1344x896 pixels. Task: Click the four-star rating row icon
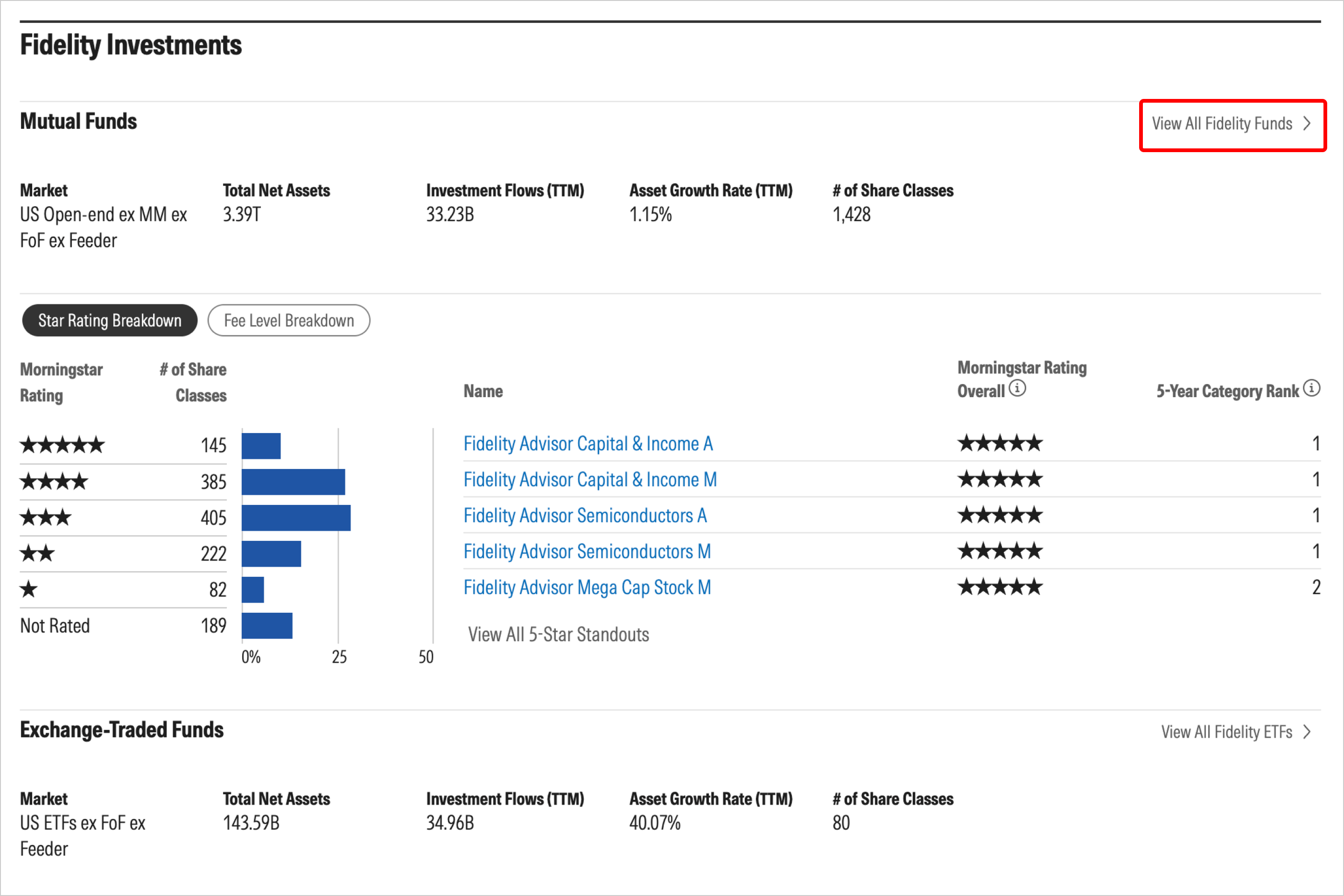[54, 482]
